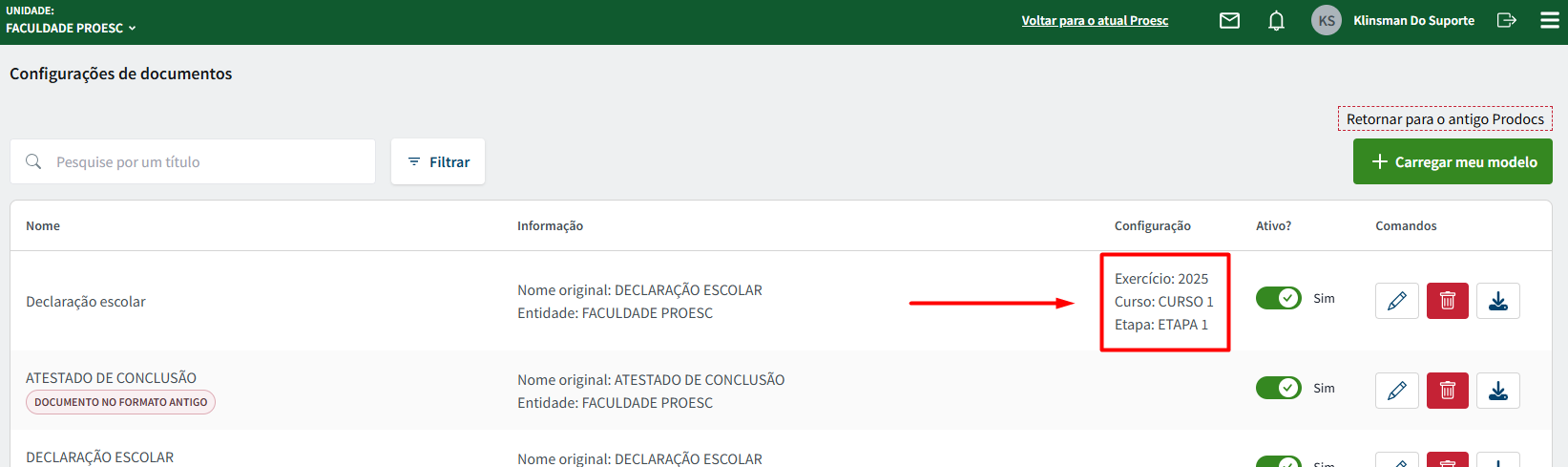This screenshot has height=467, width=1568.
Task: Delete the Declaração escolar document
Action: coord(1447,301)
